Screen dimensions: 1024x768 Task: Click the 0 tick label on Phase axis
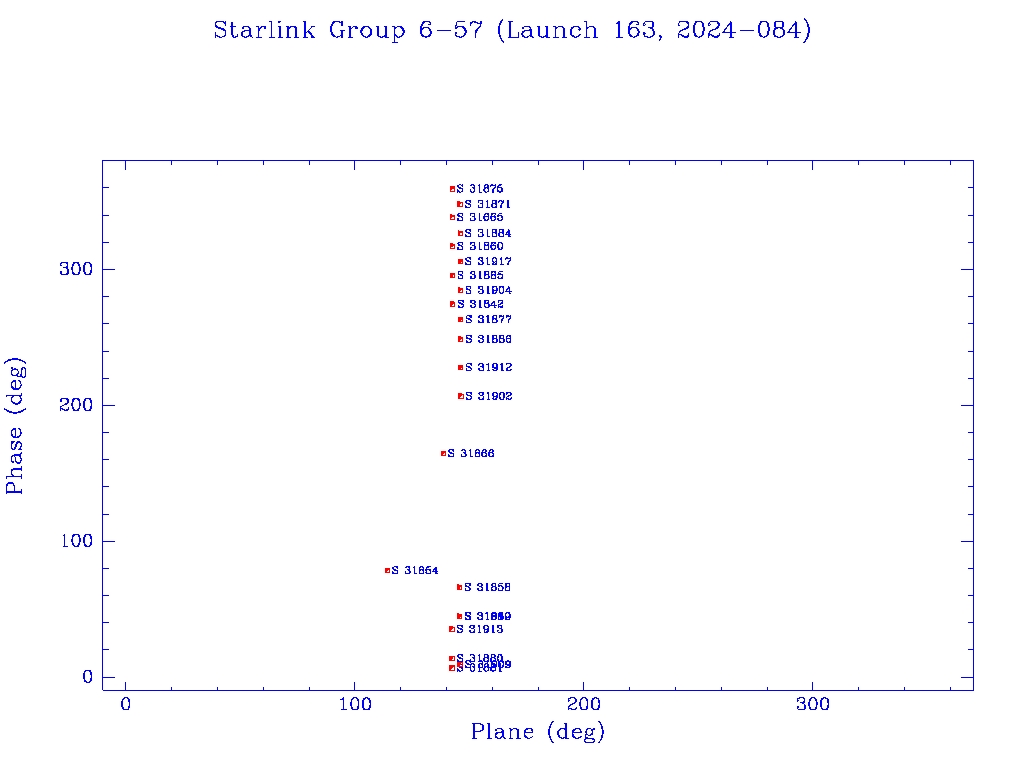click(x=88, y=677)
